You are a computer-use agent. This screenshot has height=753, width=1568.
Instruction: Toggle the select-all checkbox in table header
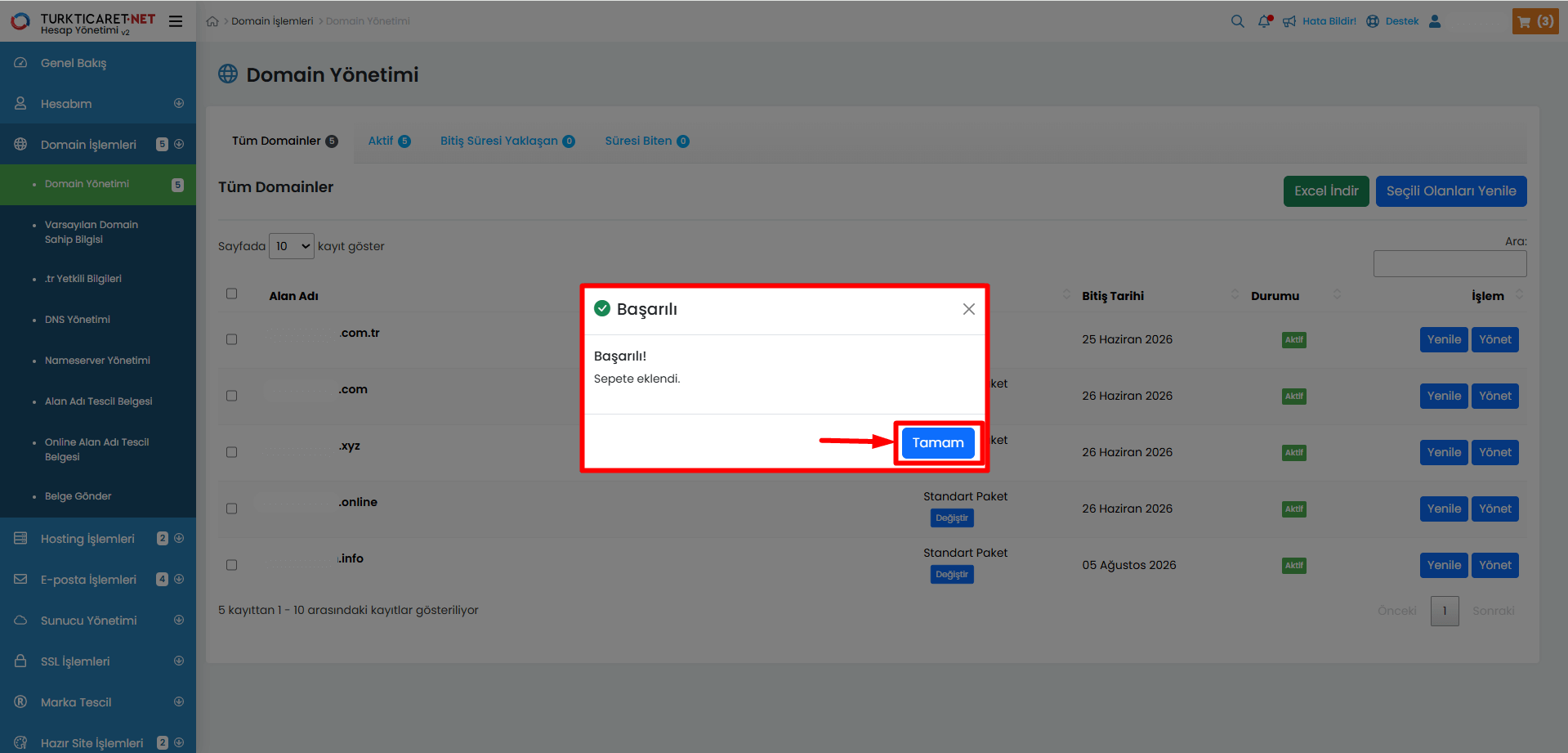(232, 294)
